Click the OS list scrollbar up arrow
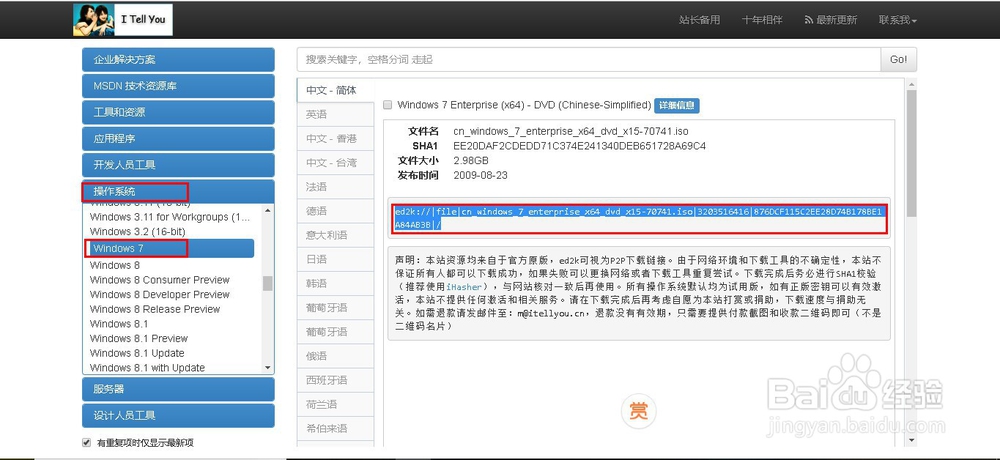 click(x=268, y=210)
